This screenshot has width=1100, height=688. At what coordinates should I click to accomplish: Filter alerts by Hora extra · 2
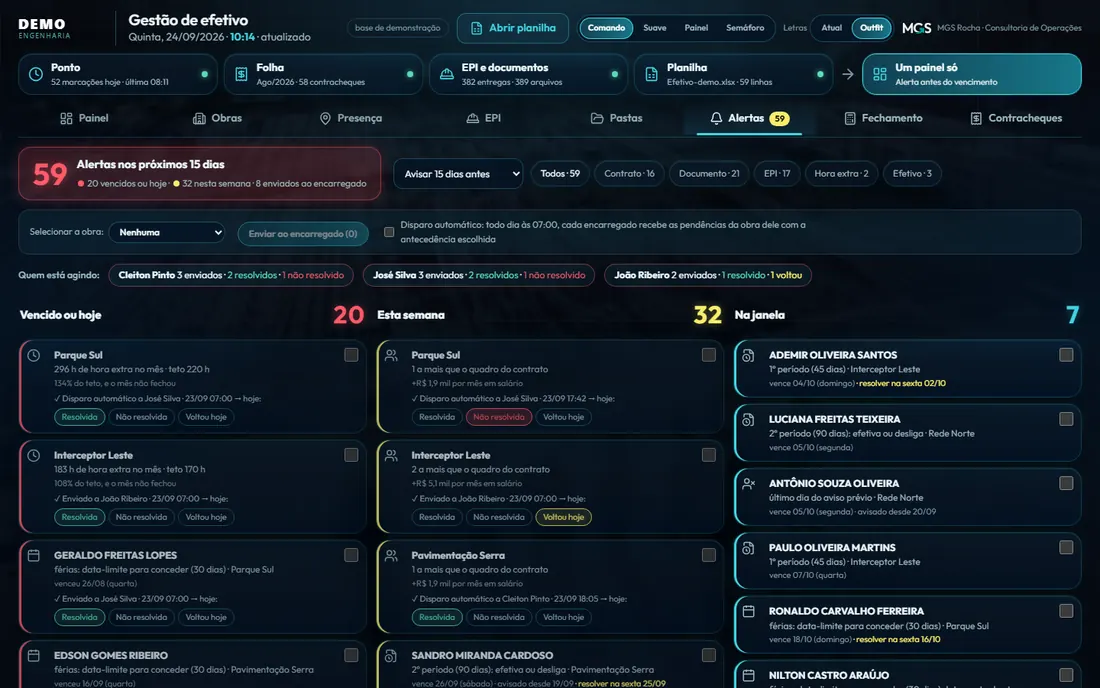[x=841, y=173]
